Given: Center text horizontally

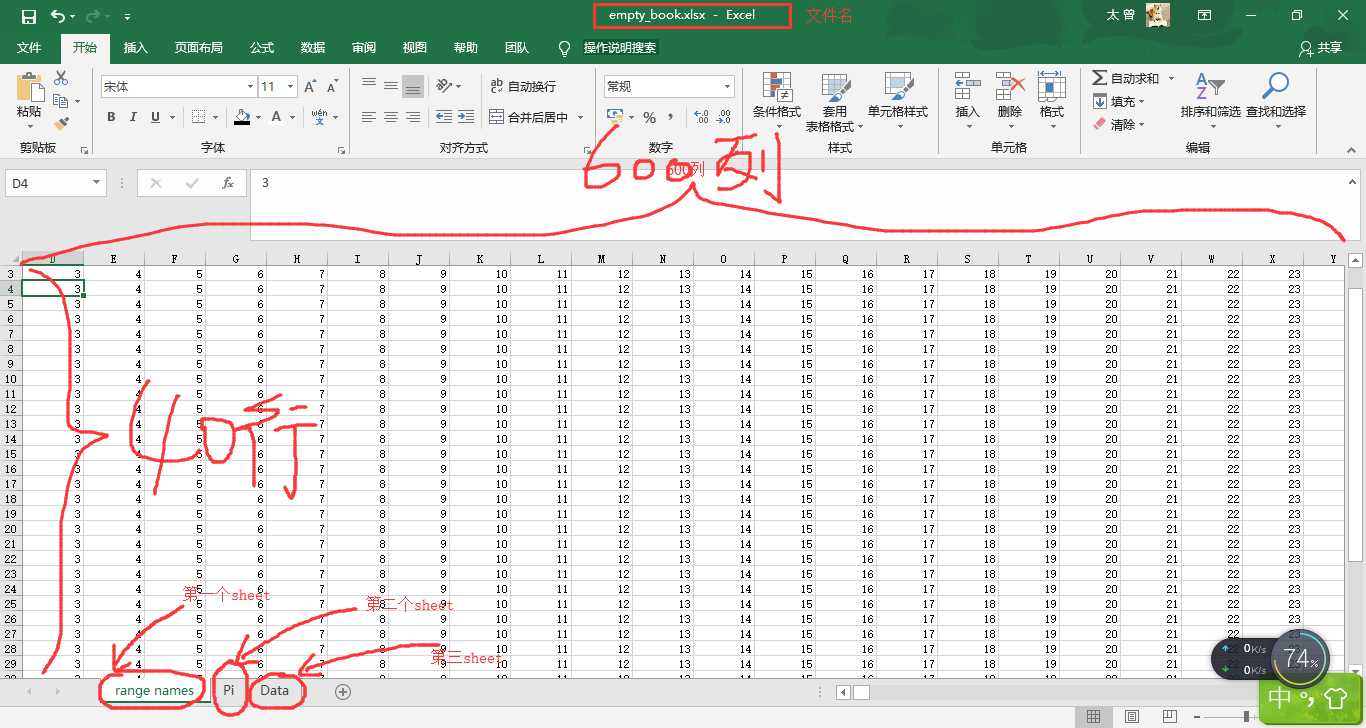Looking at the screenshot, I should [x=391, y=117].
